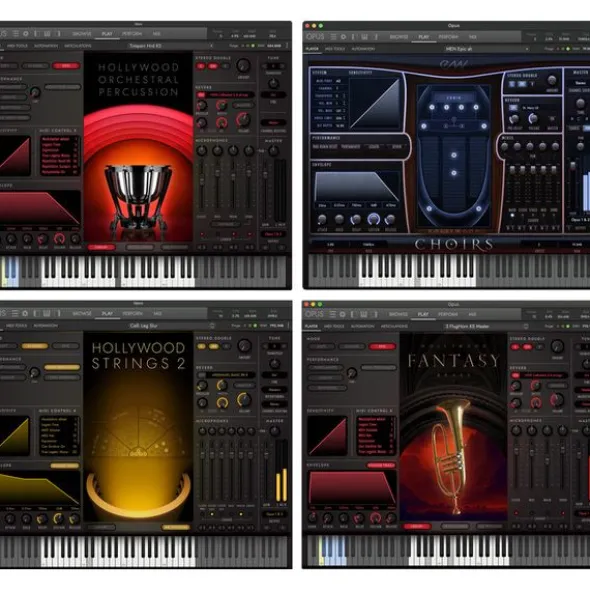
Task: Open reverb preset dropdown in Fantasy Brass window
Action: [x=545, y=375]
